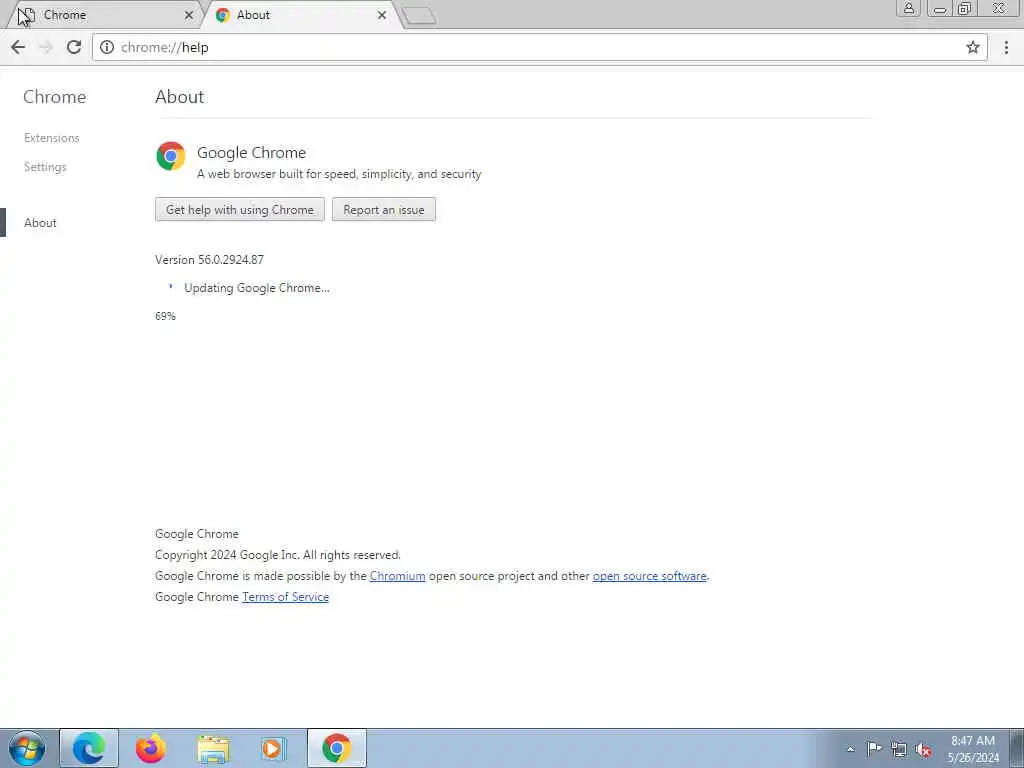1024x768 pixels.
Task: Select About in the sidebar
Action: [40, 223]
